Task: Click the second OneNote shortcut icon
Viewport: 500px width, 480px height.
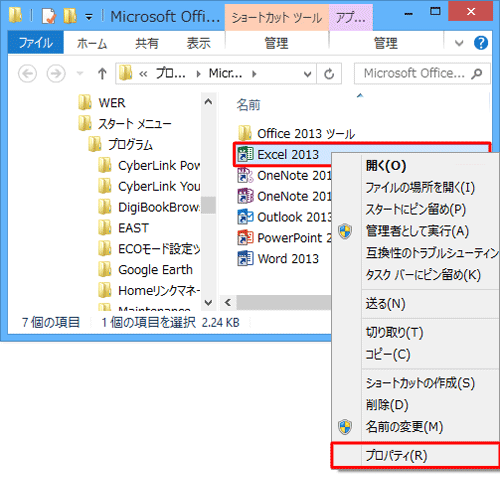Action: point(245,196)
